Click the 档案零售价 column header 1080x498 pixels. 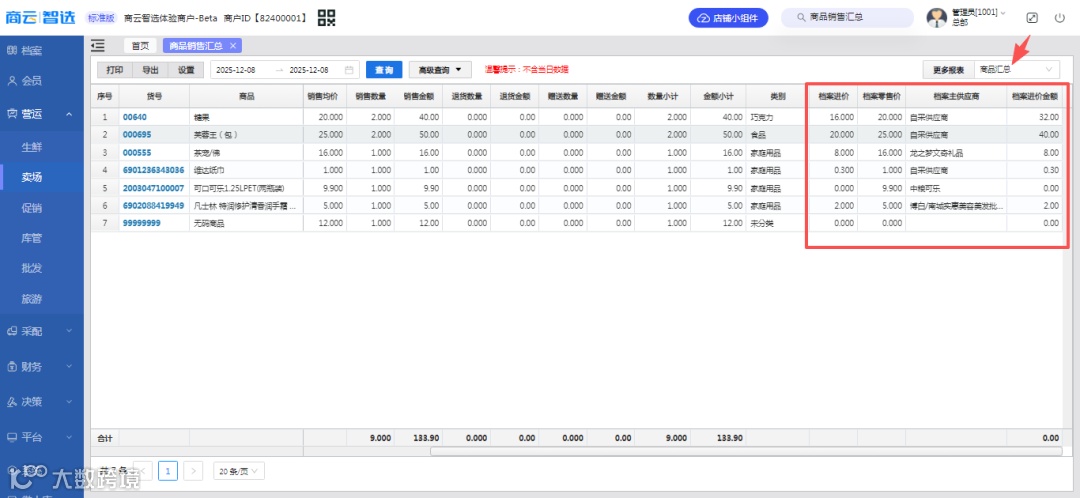[881, 96]
